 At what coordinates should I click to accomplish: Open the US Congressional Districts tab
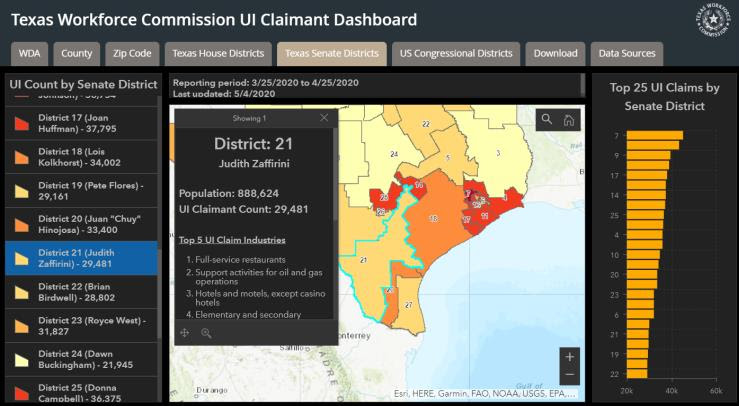click(456, 54)
